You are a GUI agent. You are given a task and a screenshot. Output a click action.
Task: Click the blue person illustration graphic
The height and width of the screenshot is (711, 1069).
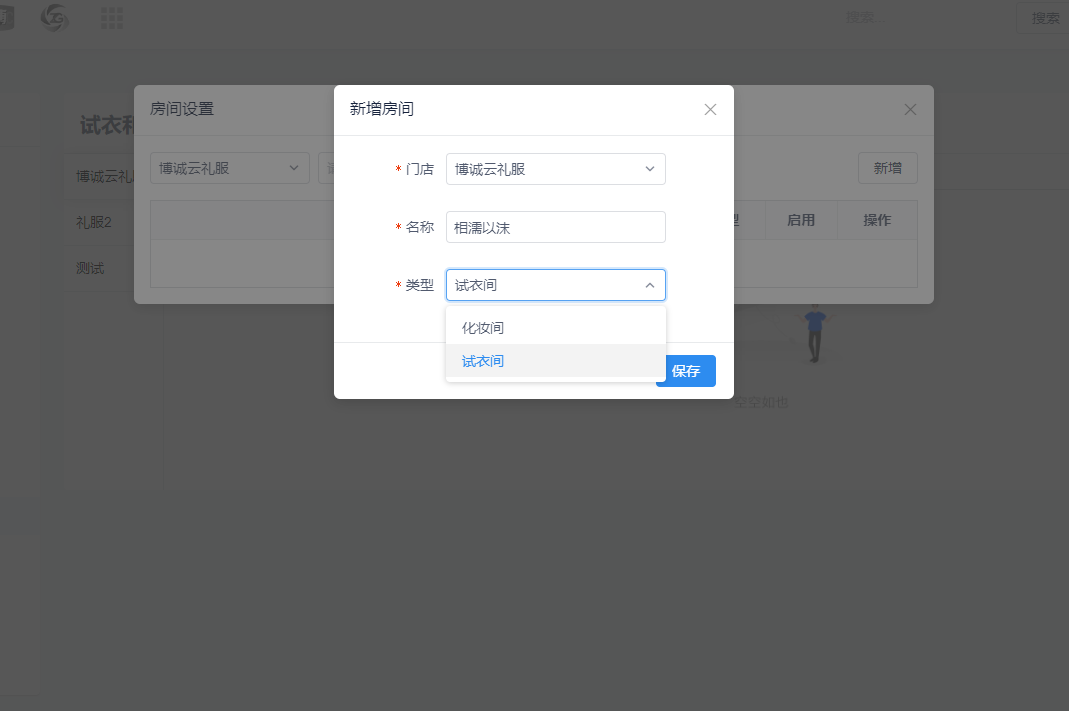813,335
